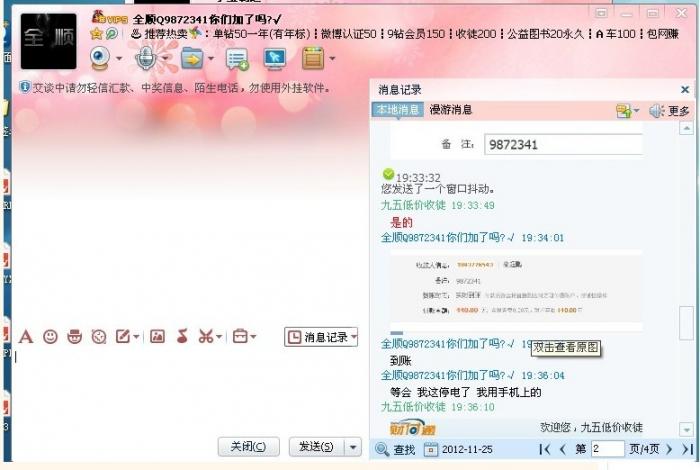700x470 pixels.
Task: Click the 发送(S) button
Action: pos(316,447)
